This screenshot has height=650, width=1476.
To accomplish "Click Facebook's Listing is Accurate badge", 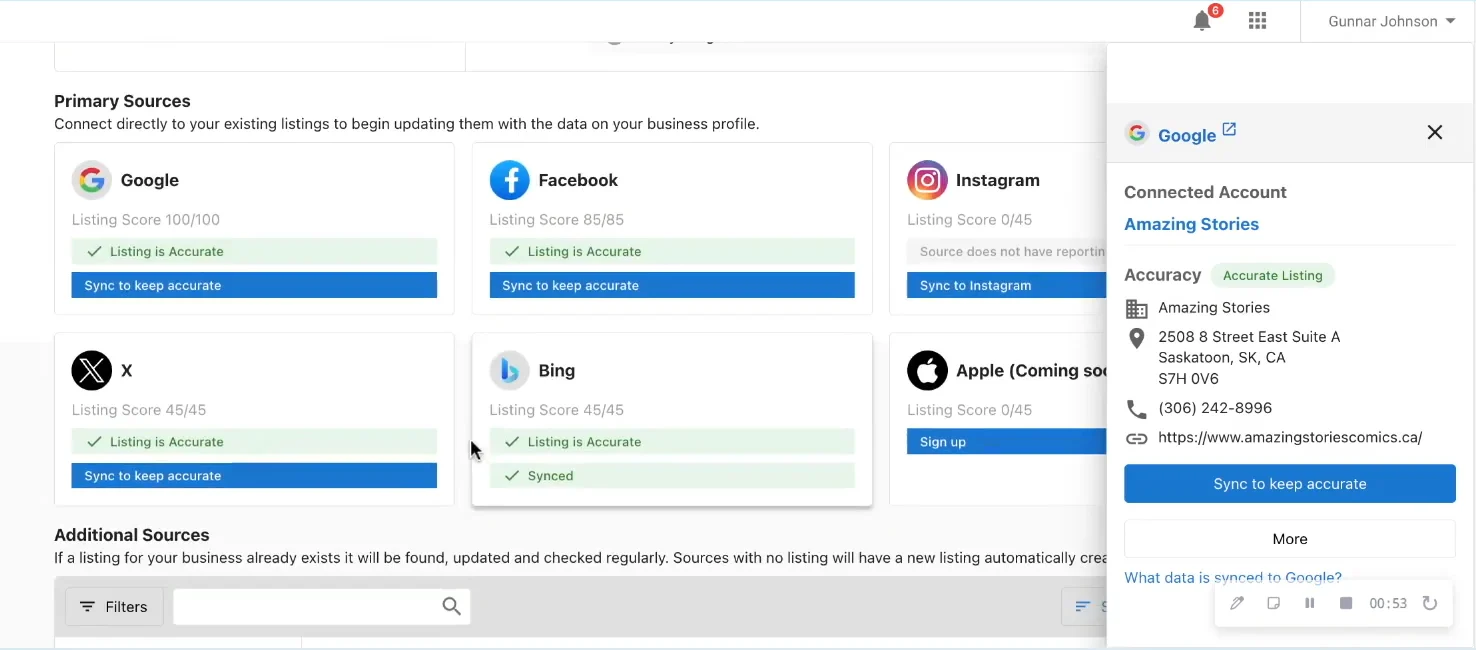I will (x=672, y=251).
